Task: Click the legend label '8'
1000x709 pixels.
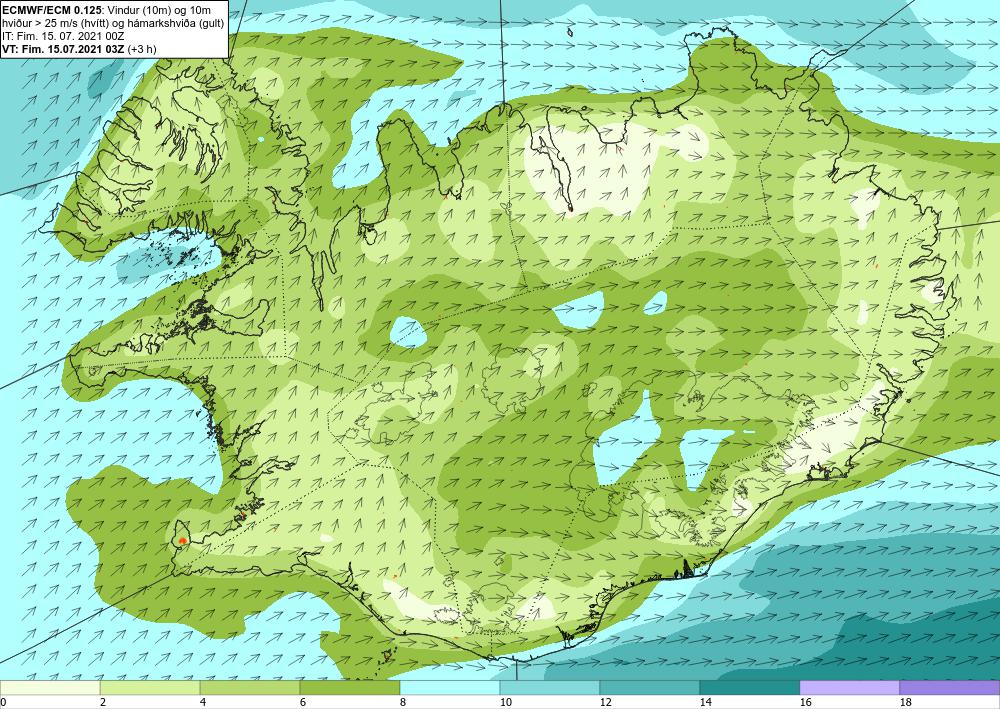Action: pos(404,703)
